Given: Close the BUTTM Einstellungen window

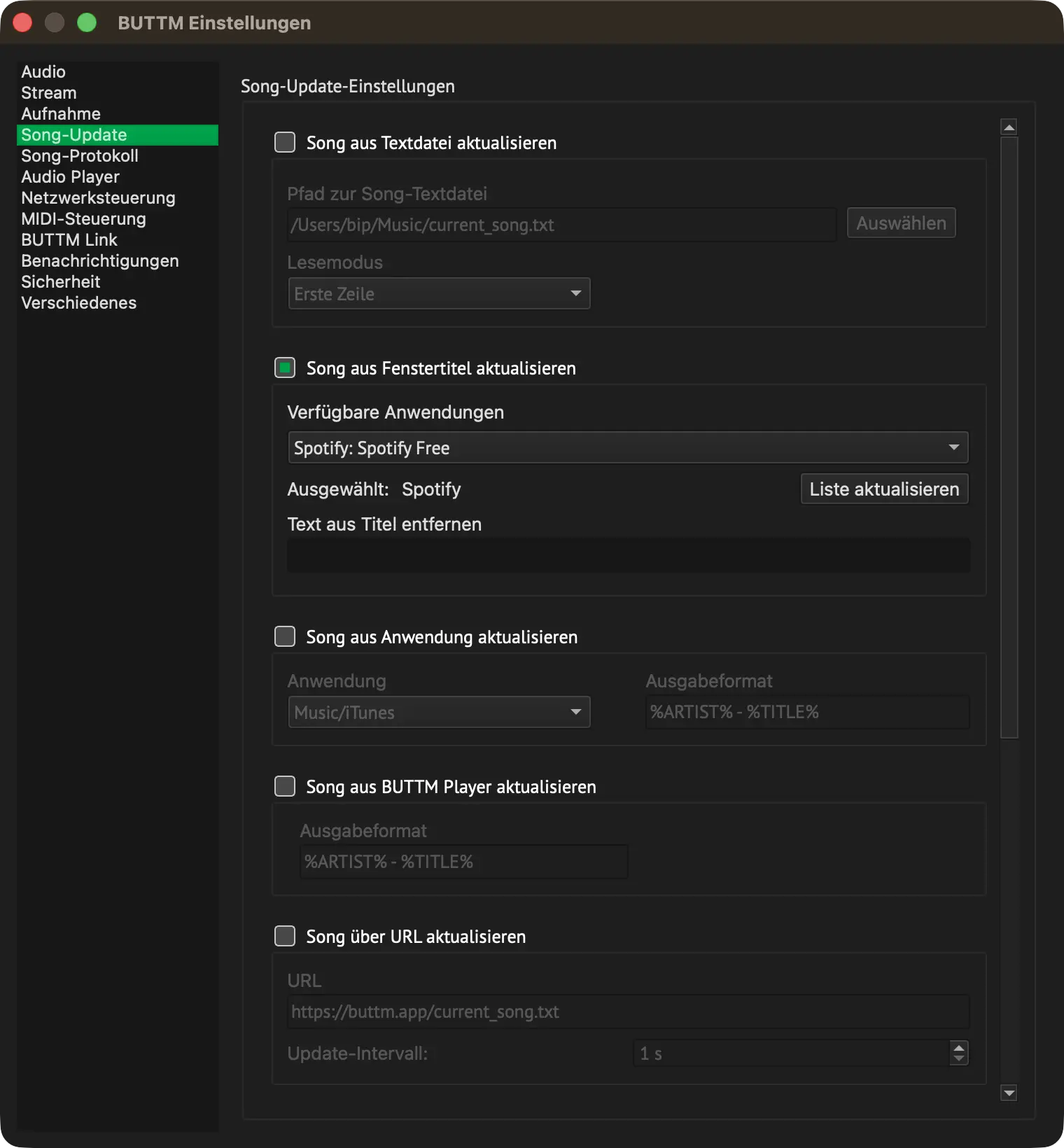Looking at the screenshot, I should [x=22, y=22].
